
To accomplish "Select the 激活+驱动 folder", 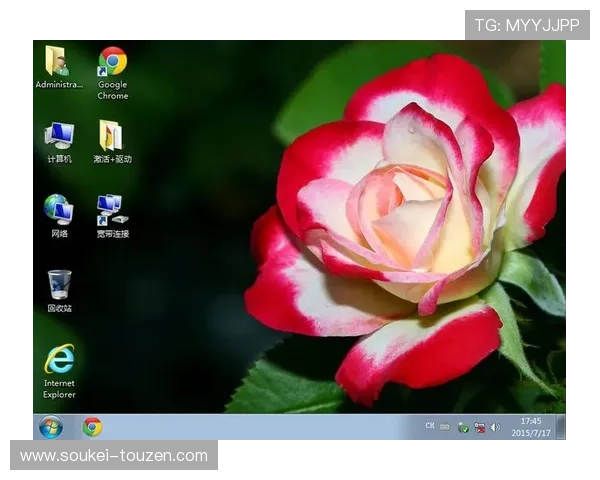I will (112, 136).
